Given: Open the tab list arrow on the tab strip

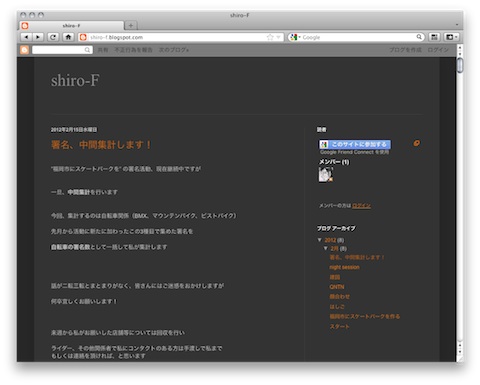Looking at the screenshot, I should [457, 25].
